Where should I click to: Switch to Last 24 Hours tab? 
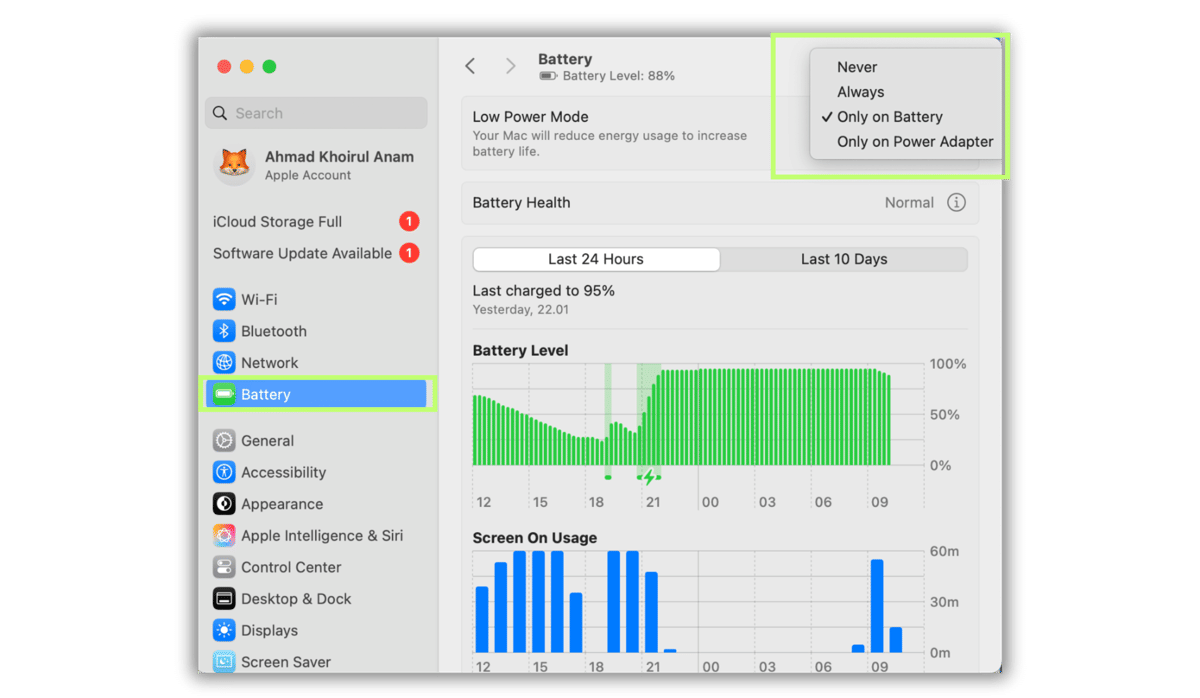pyautogui.click(x=596, y=259)
